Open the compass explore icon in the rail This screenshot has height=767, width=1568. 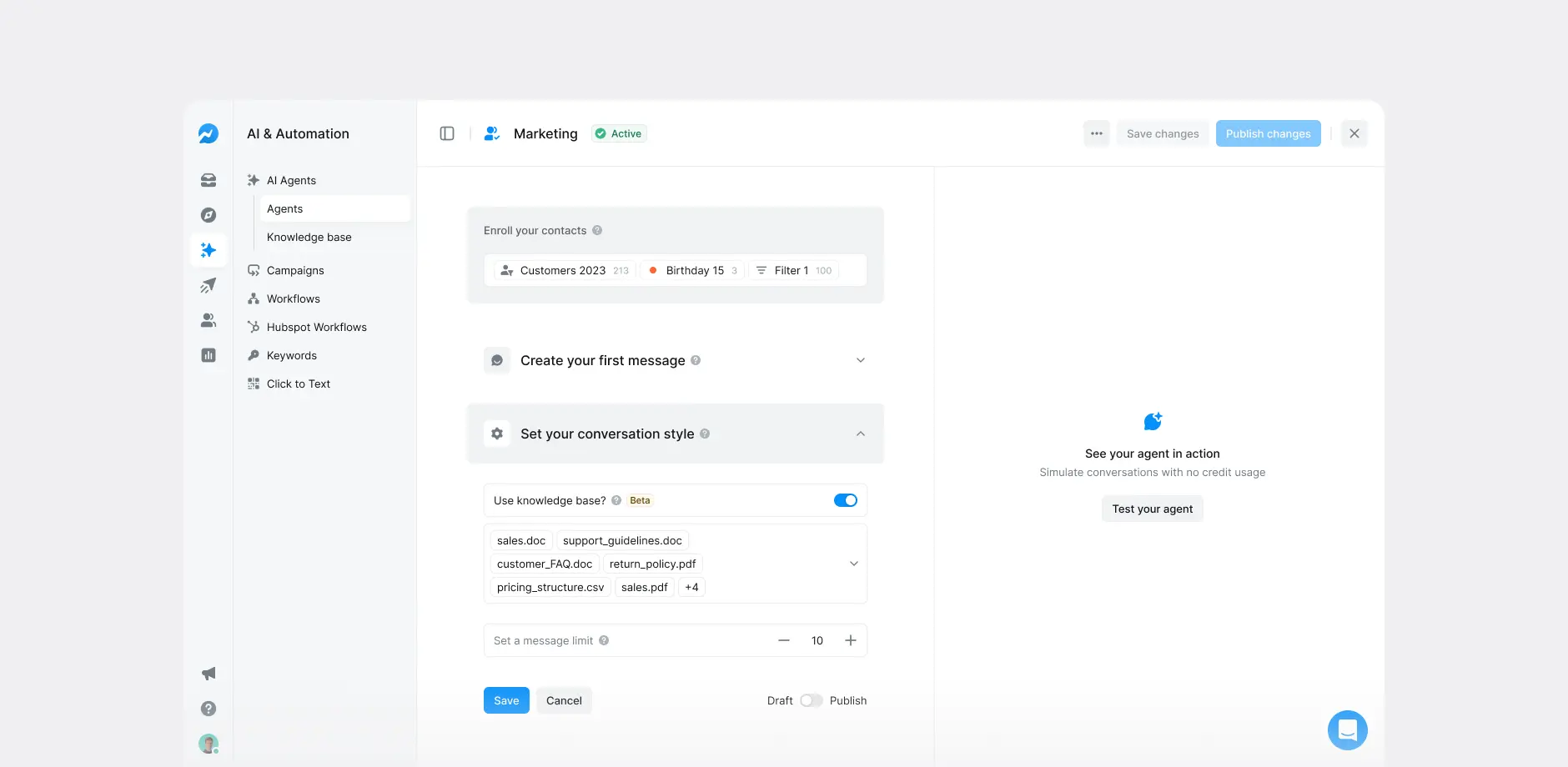tap(209, 215)
